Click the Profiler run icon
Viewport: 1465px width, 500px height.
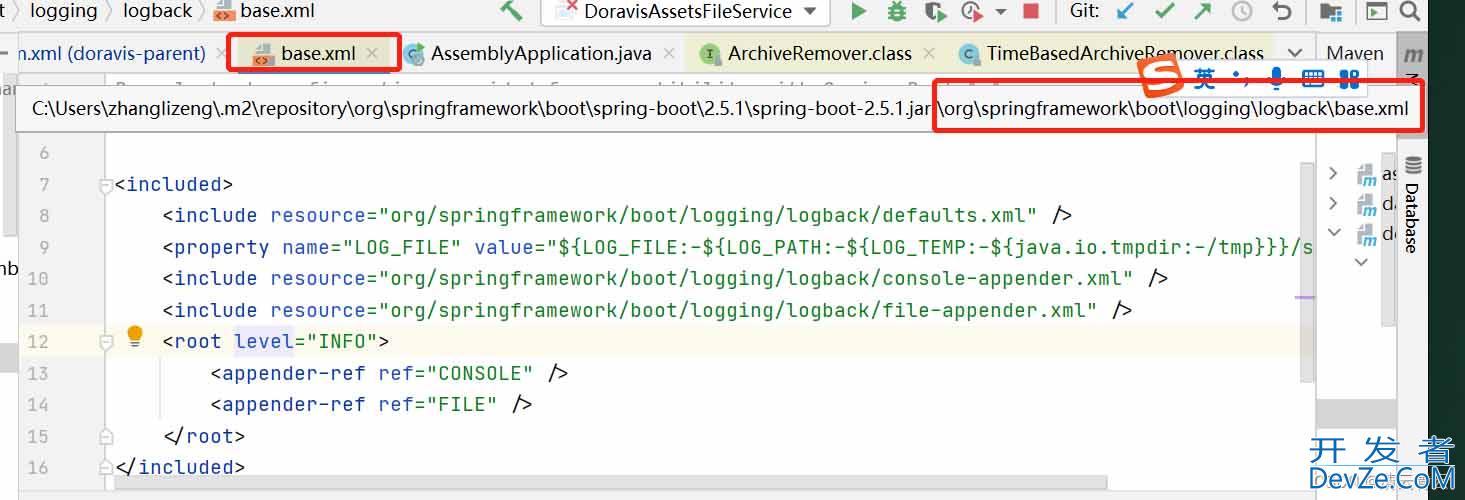972,11
